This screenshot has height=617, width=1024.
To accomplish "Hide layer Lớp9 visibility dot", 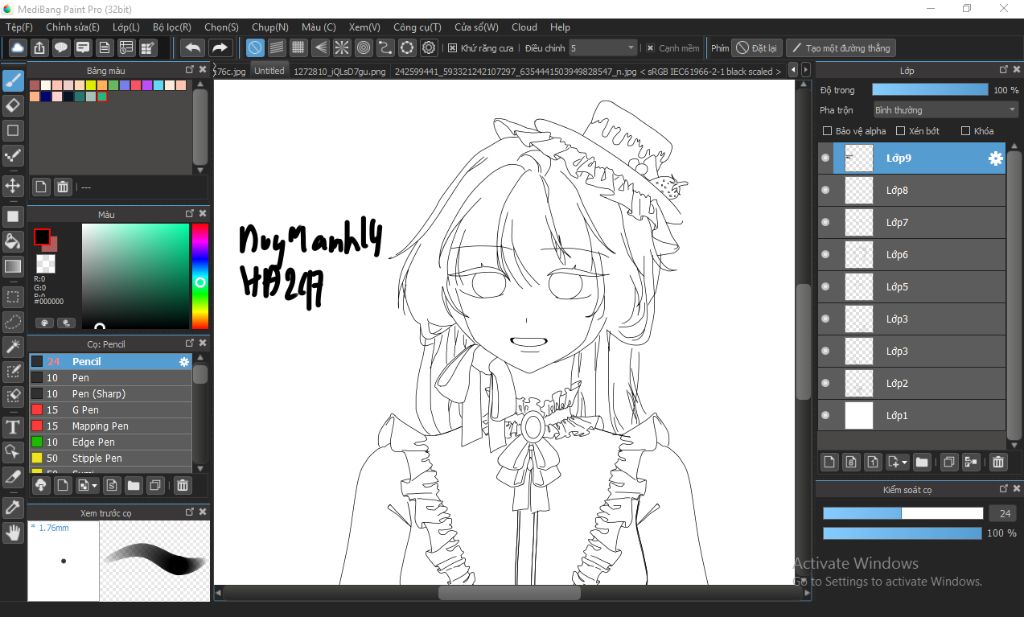I will [x=825, y=158].
